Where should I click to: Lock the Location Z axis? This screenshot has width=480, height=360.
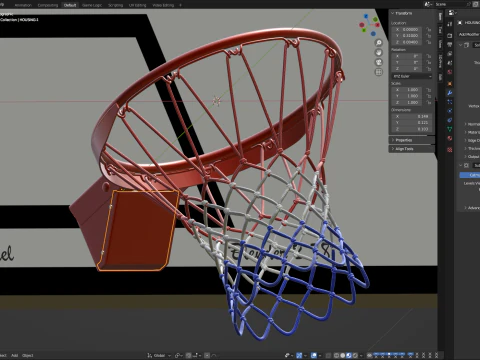click(429, 42)
